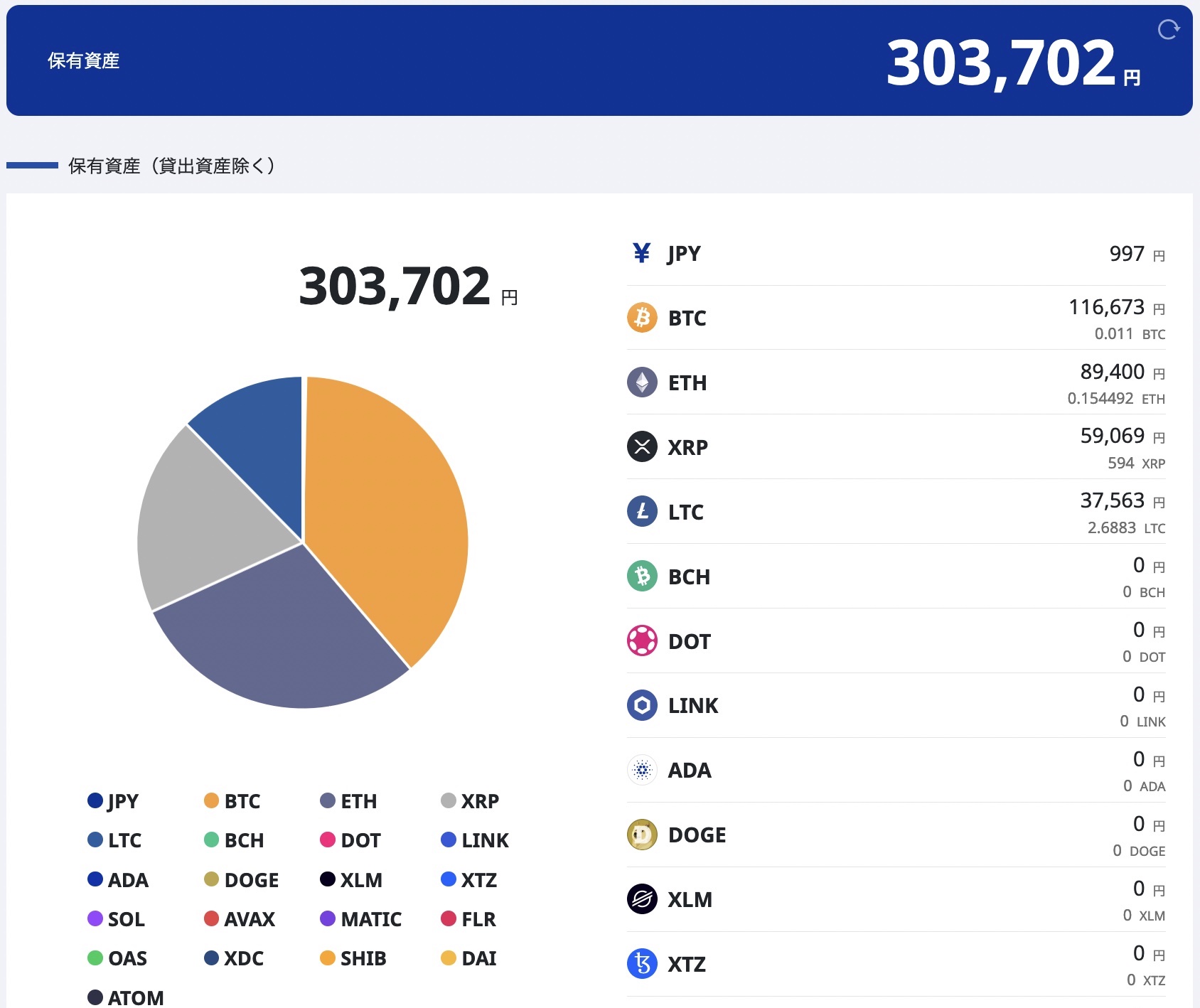This screenshot has width=1200, height=1008.
Task: Click the LTC coin icon
Action: coord(642,512)
